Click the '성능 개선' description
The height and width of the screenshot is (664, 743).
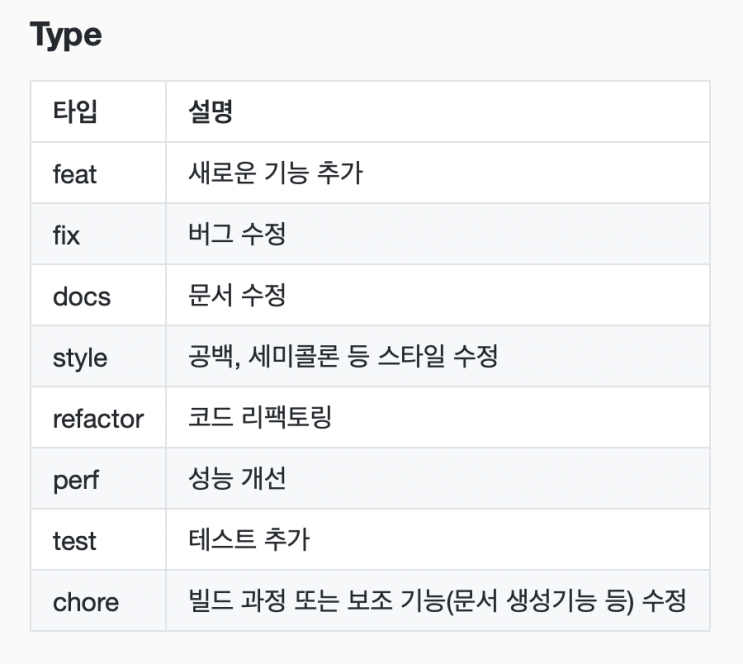(x=237, y=479)
